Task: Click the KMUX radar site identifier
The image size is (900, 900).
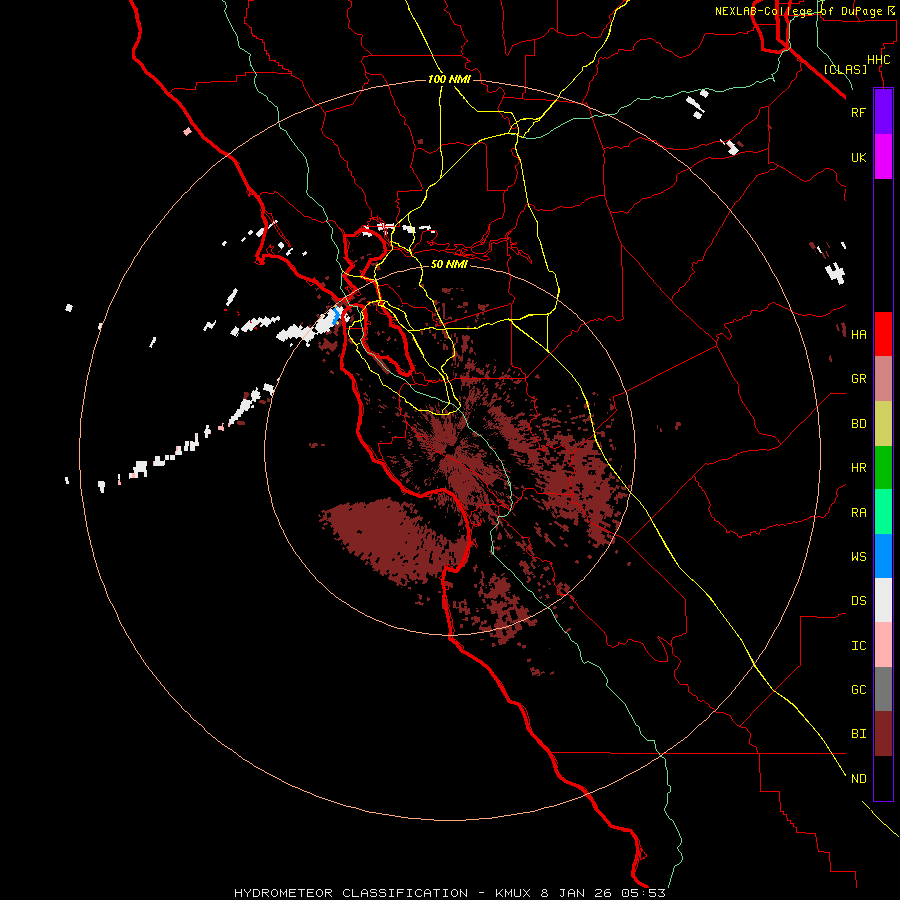Action: coord(514,893)
